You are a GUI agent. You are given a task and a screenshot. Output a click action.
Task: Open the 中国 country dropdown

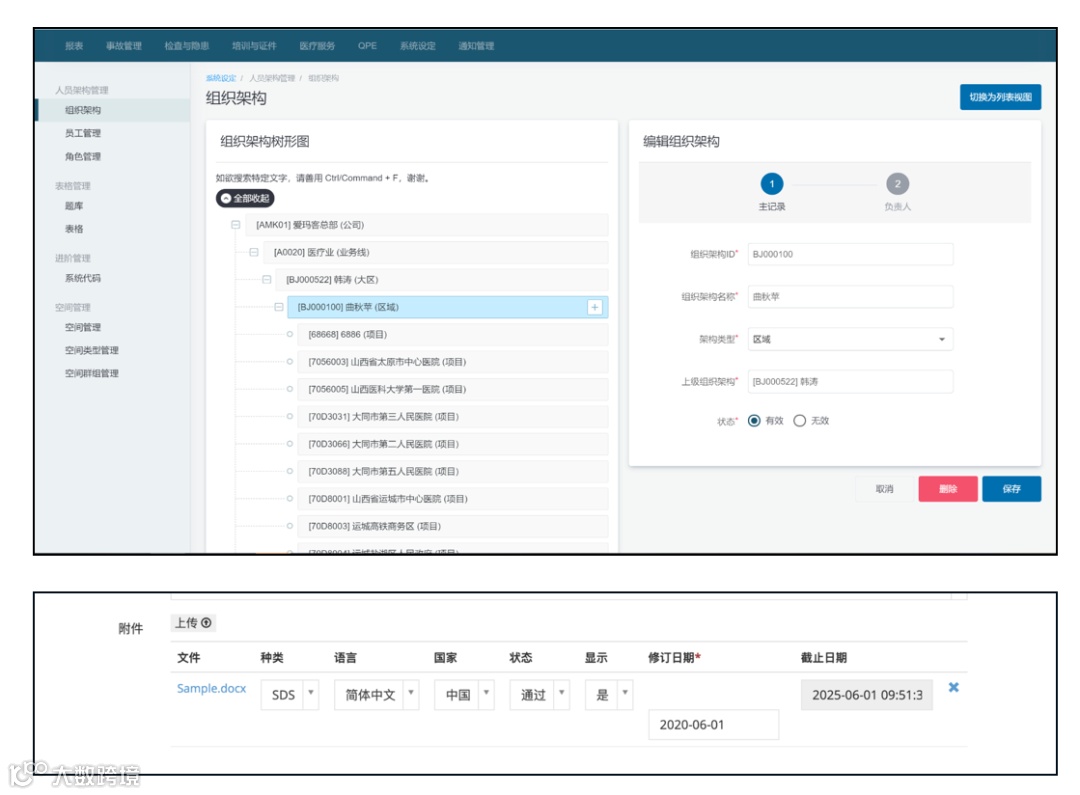[464, 694]
